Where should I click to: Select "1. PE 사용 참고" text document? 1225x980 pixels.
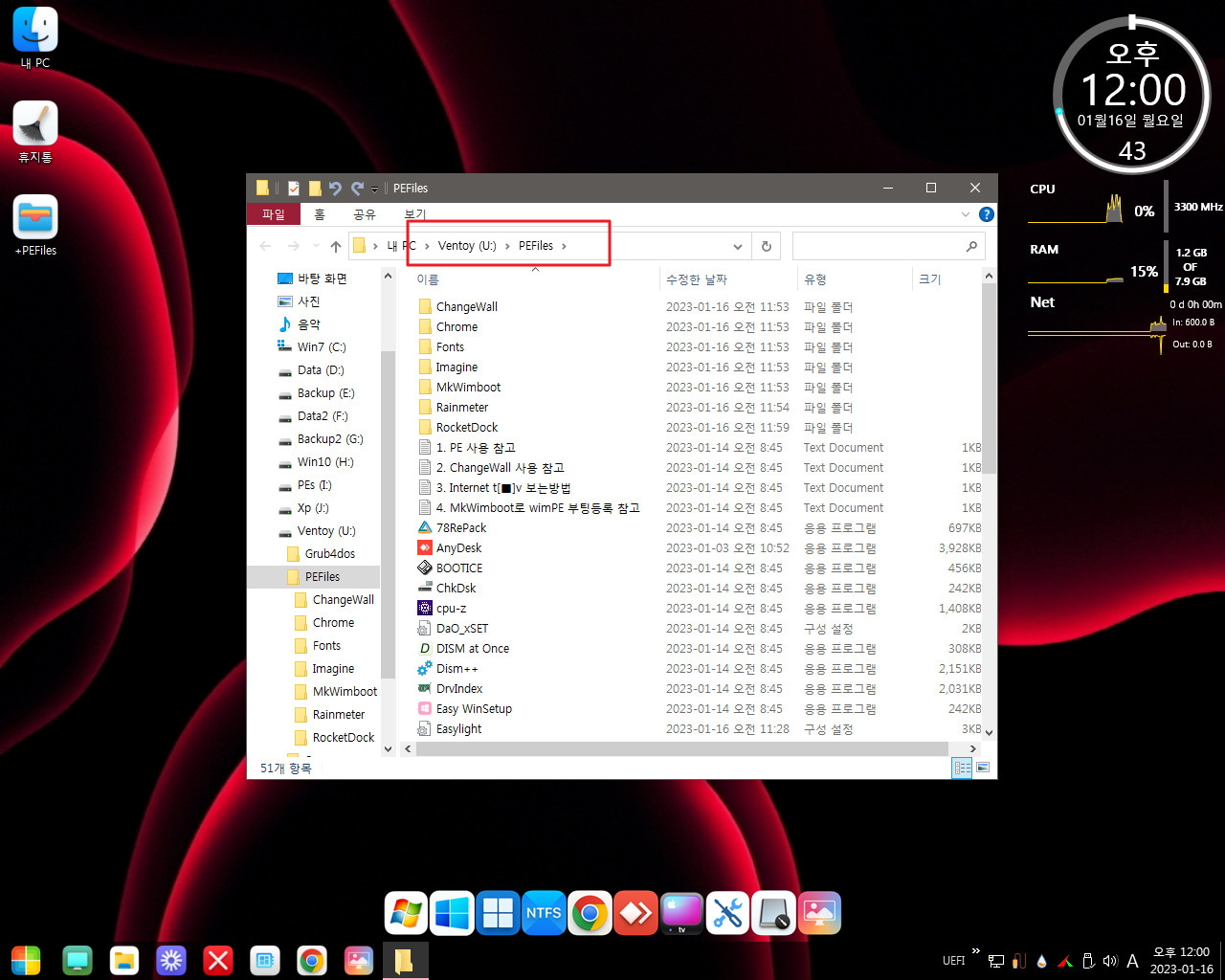pos(476,447)
